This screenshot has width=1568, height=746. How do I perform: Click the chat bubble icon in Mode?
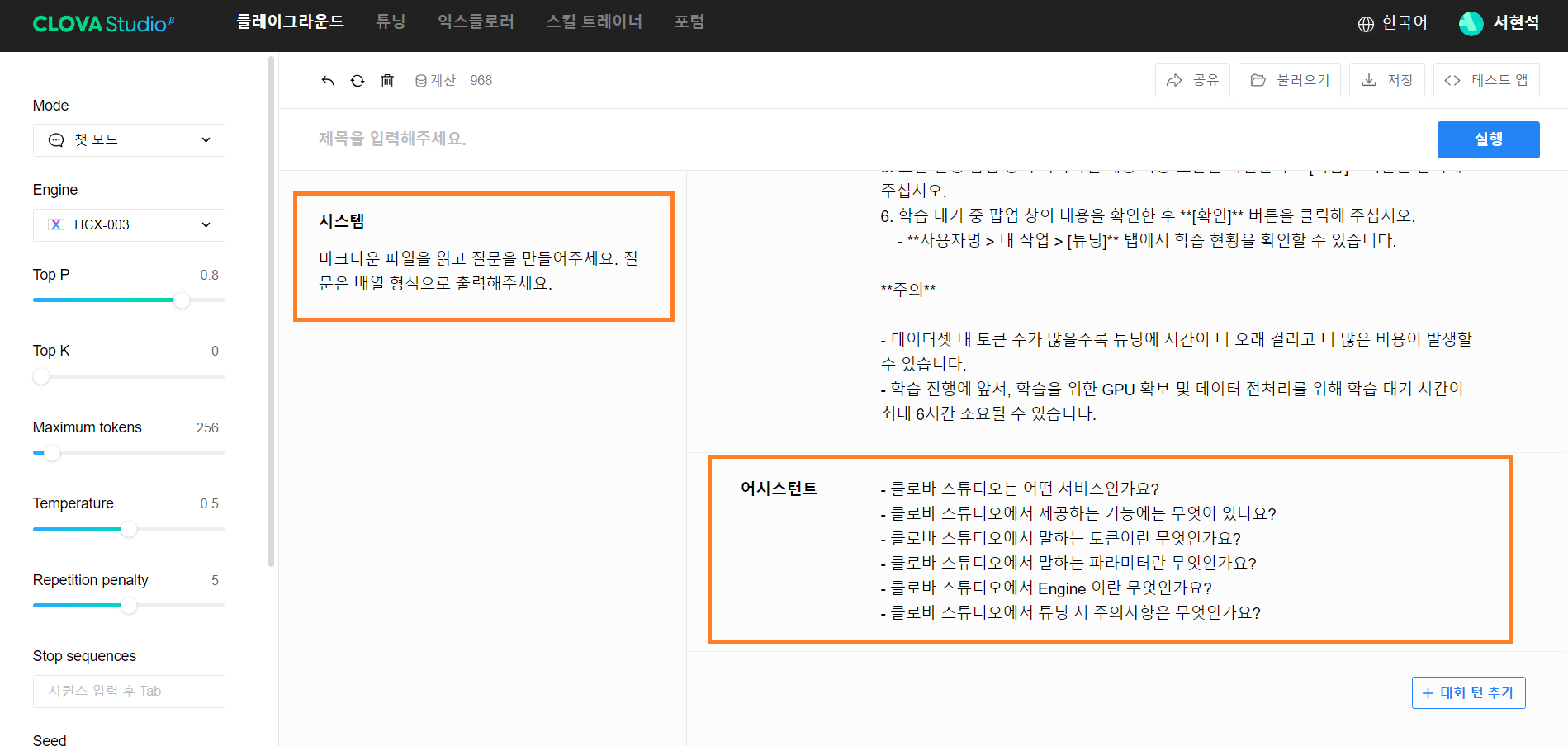[56, 140]
